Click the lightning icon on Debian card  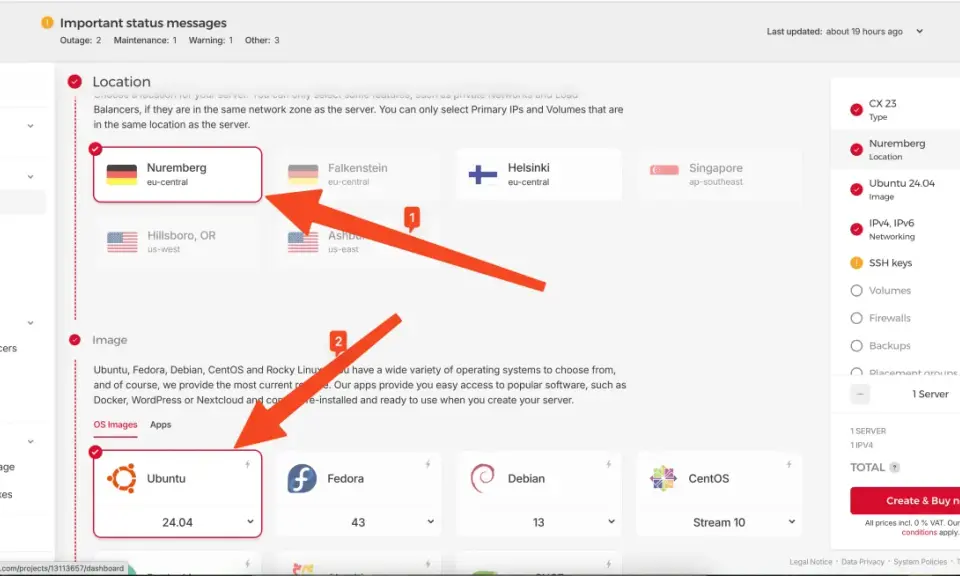pyautogui.click(x=609, y=465)
